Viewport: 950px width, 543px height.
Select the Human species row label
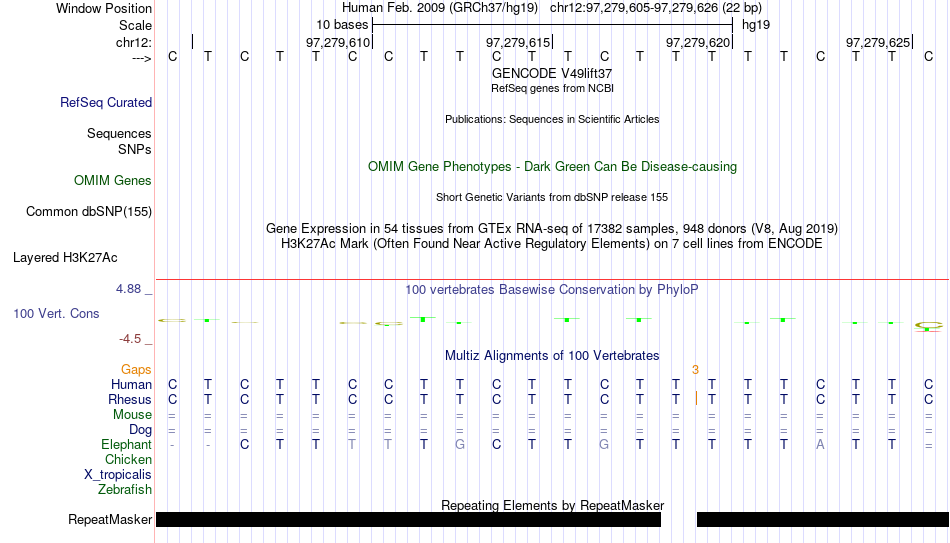[x=131, y=385]
